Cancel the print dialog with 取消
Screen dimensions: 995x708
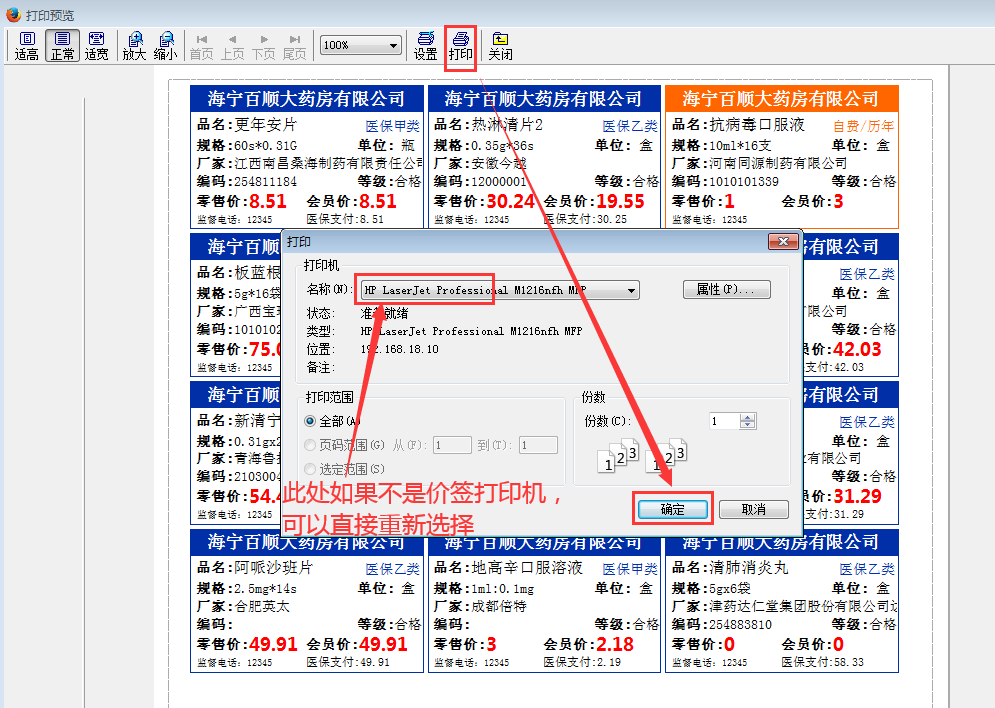(754, 509)
